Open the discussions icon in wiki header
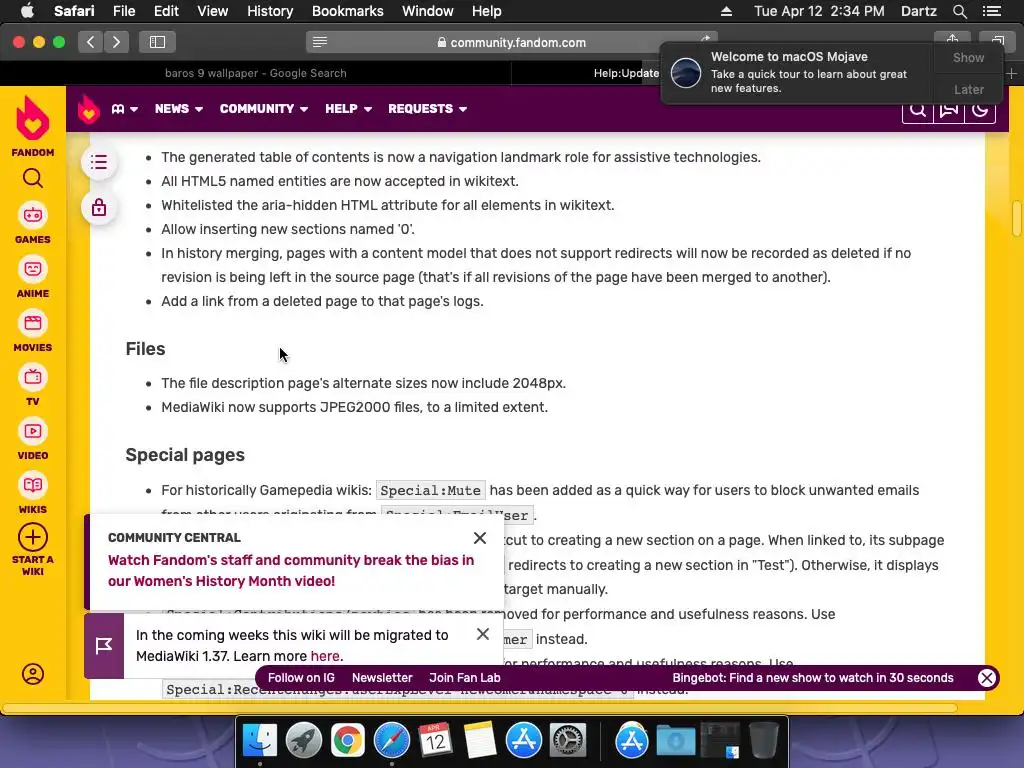 tap(949, 109)
